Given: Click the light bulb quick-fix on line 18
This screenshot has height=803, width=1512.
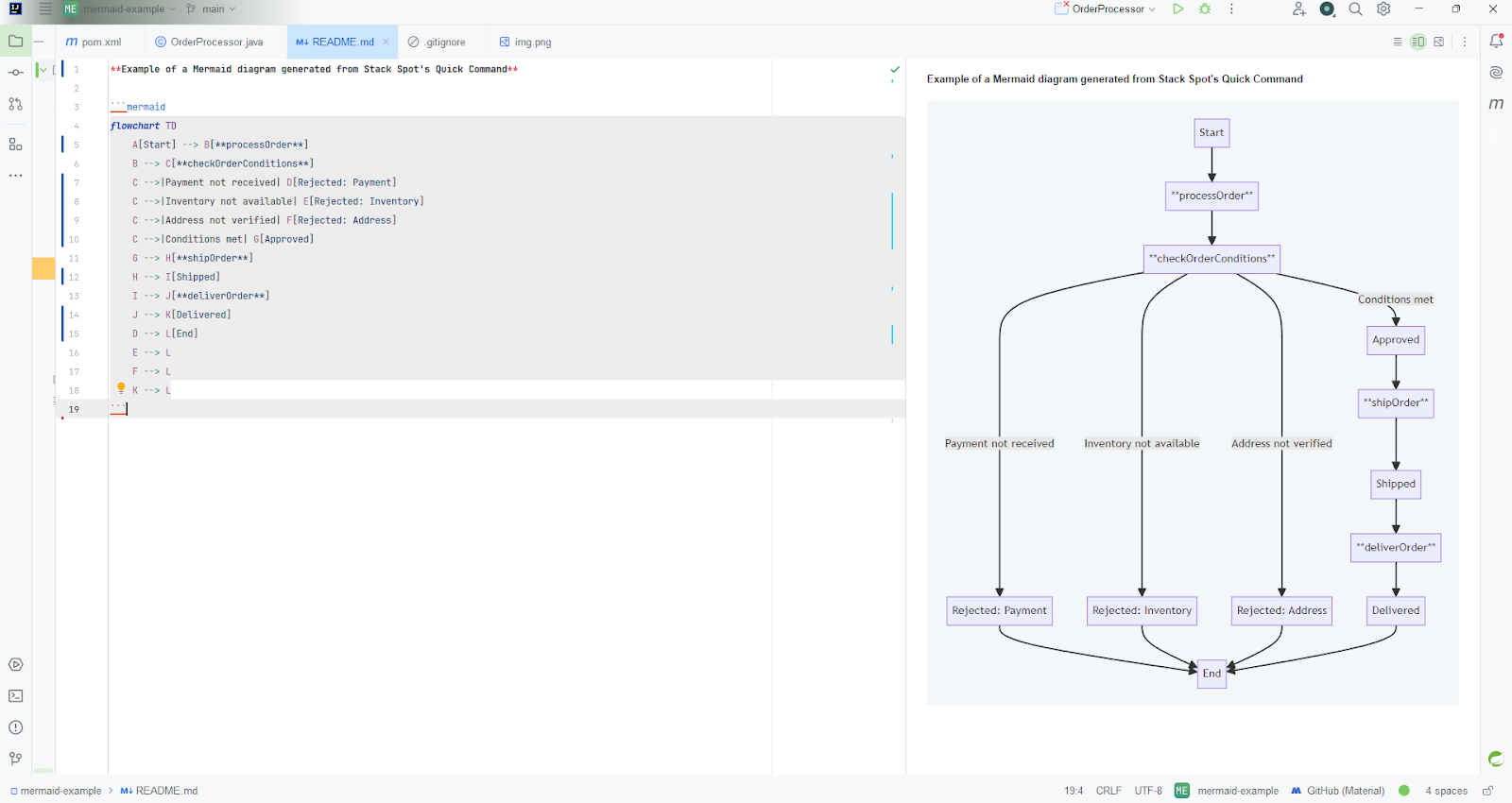Looking at the screenshot, I should (121, 388).
